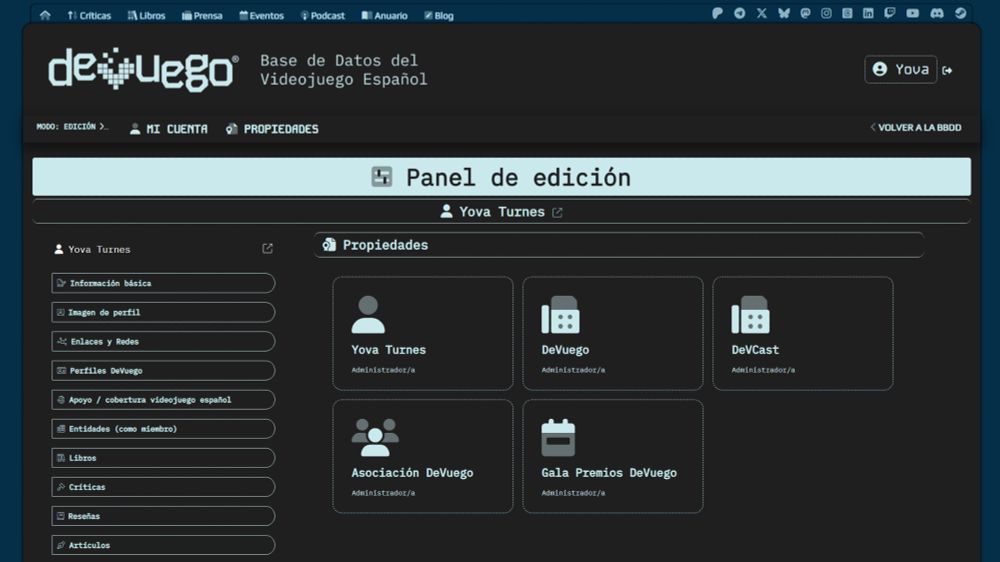
Task: Click the person icon on Yova Turnes card
Action: pos(368,314)
